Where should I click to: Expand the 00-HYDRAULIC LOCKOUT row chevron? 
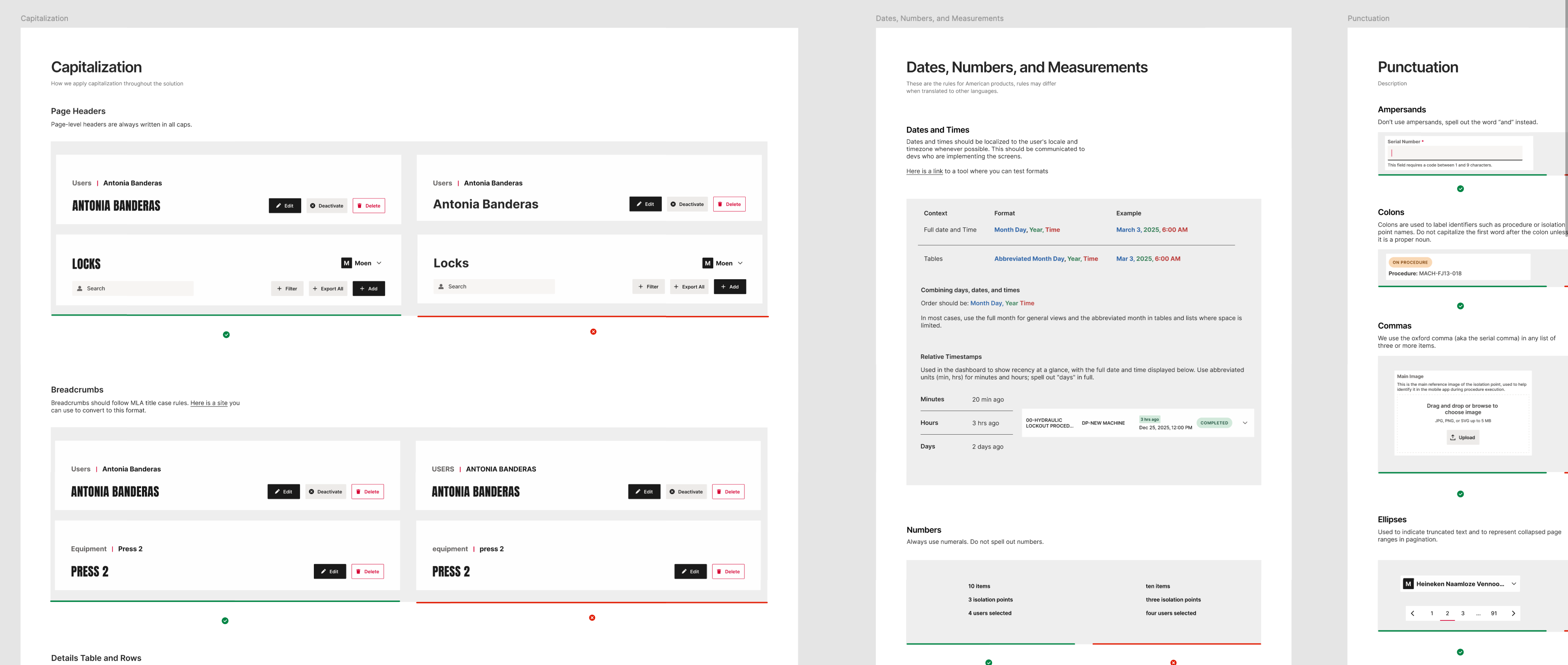click(x=1245, y=423)
